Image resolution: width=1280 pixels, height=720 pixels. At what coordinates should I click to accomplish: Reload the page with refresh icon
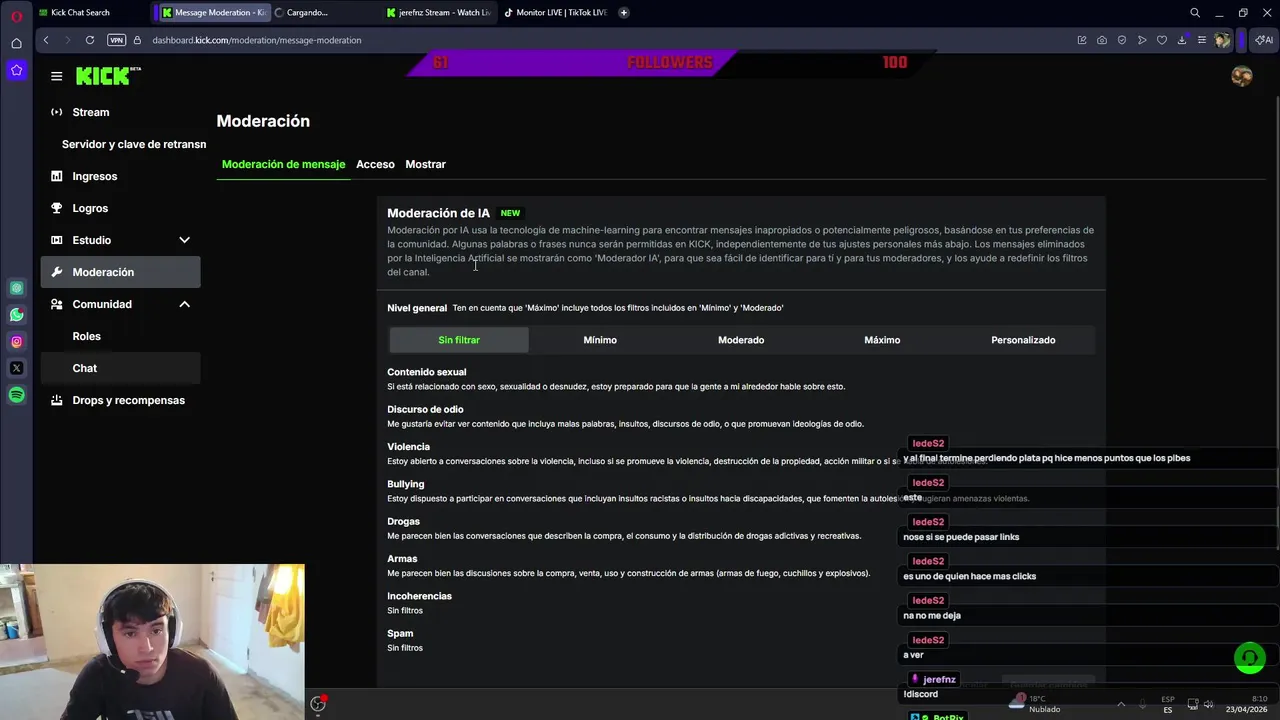pos(90,40)
